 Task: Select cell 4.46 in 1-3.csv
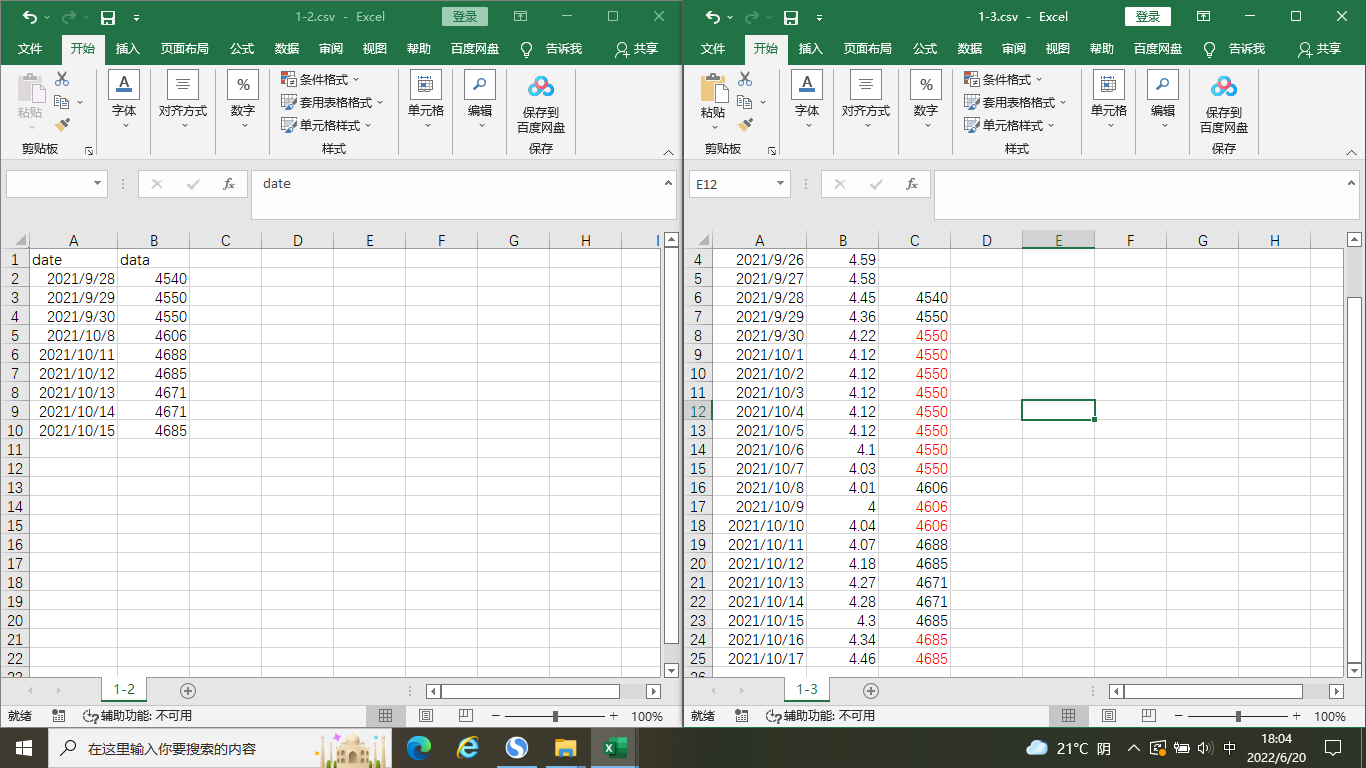pos(843,658)
